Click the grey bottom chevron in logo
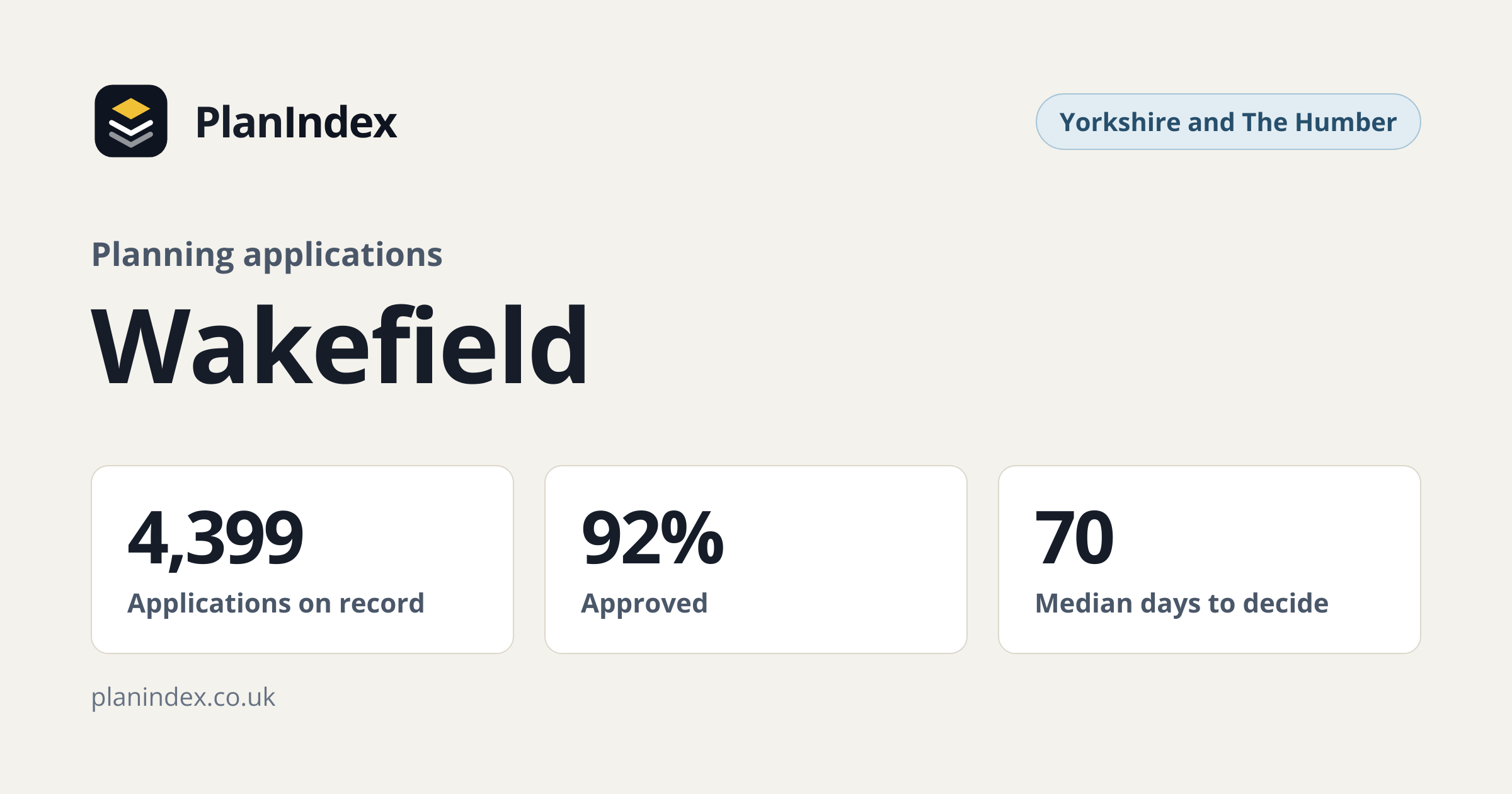This screenshot has width=1512, height=794. 131,139
